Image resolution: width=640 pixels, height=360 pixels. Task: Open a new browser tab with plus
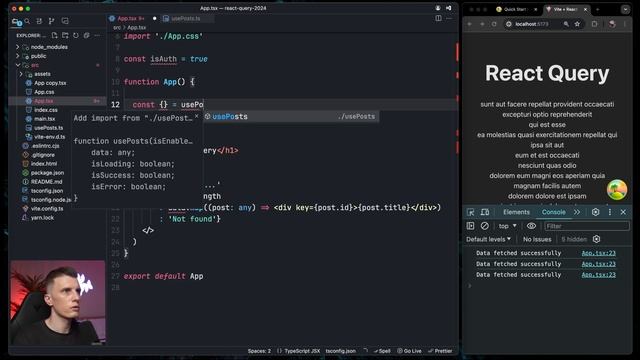click(x=598, y=9)
